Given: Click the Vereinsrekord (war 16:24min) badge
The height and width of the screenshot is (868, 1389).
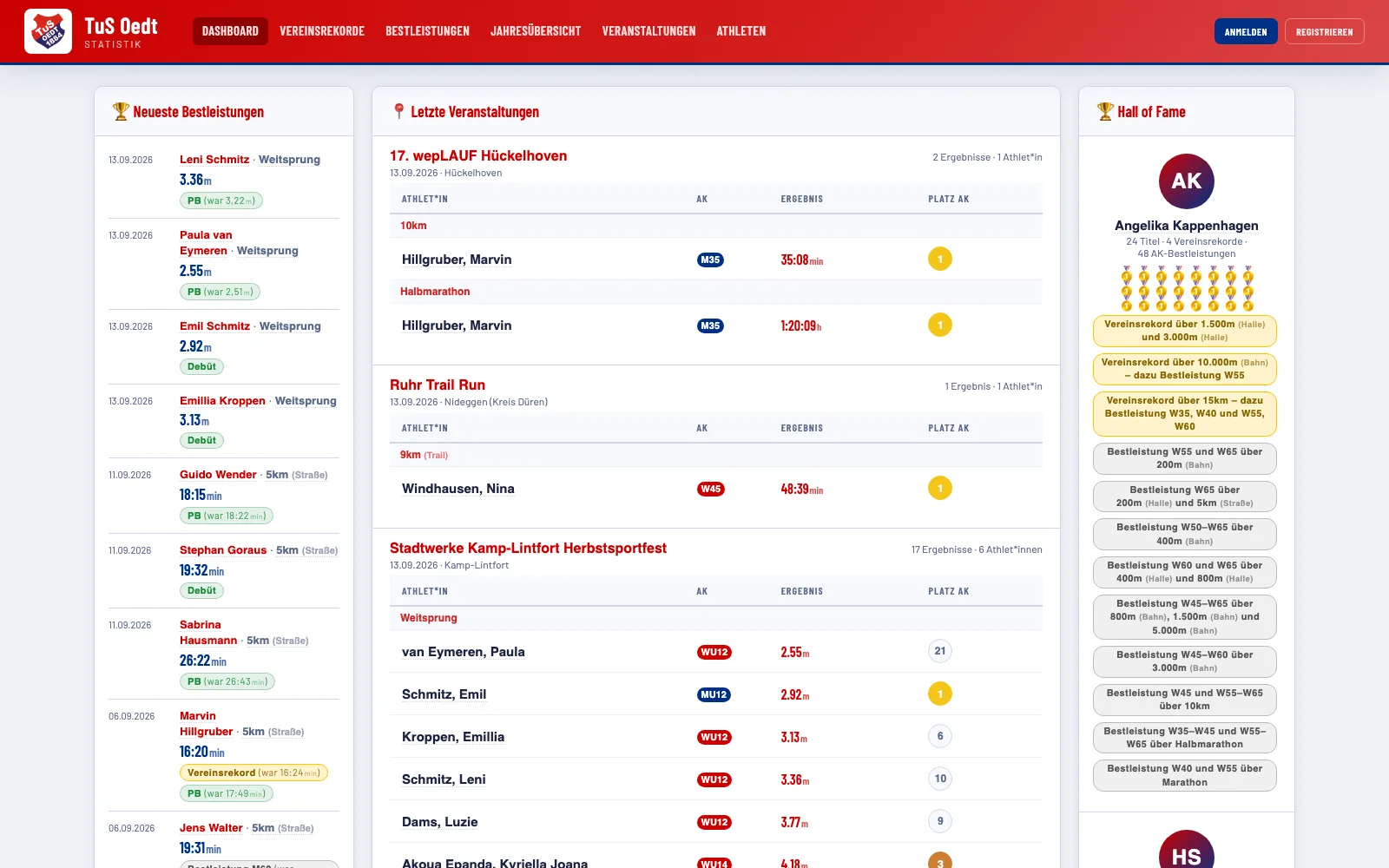Looking at the screenshot, I should [253, 773].
